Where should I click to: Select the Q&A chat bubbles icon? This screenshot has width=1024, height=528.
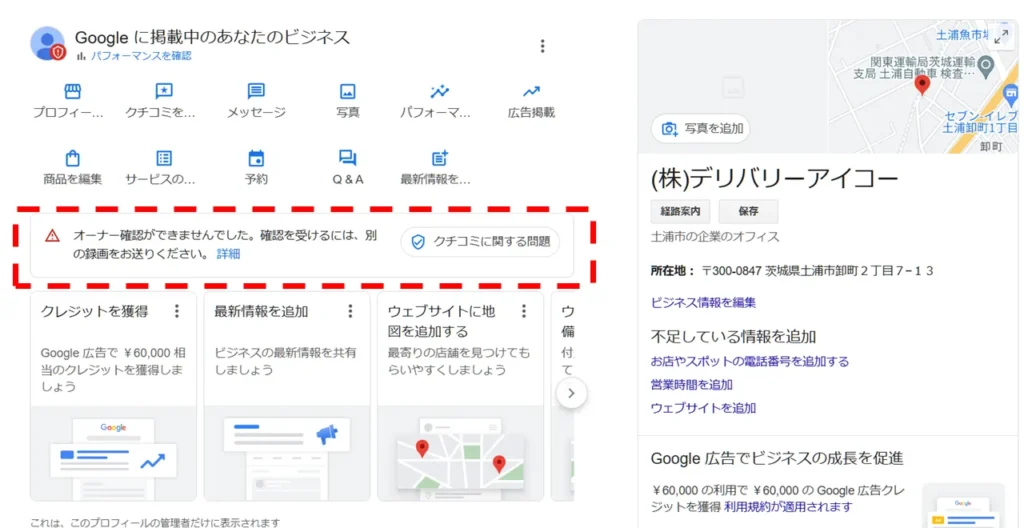(347, 158)
